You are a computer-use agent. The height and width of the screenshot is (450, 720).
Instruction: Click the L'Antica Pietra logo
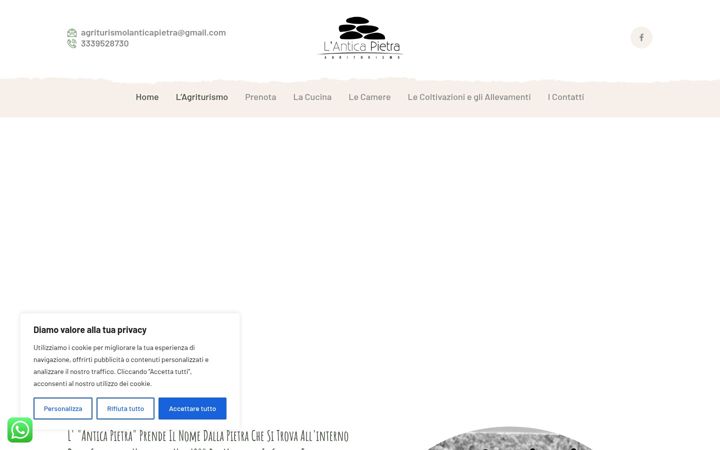360,38
